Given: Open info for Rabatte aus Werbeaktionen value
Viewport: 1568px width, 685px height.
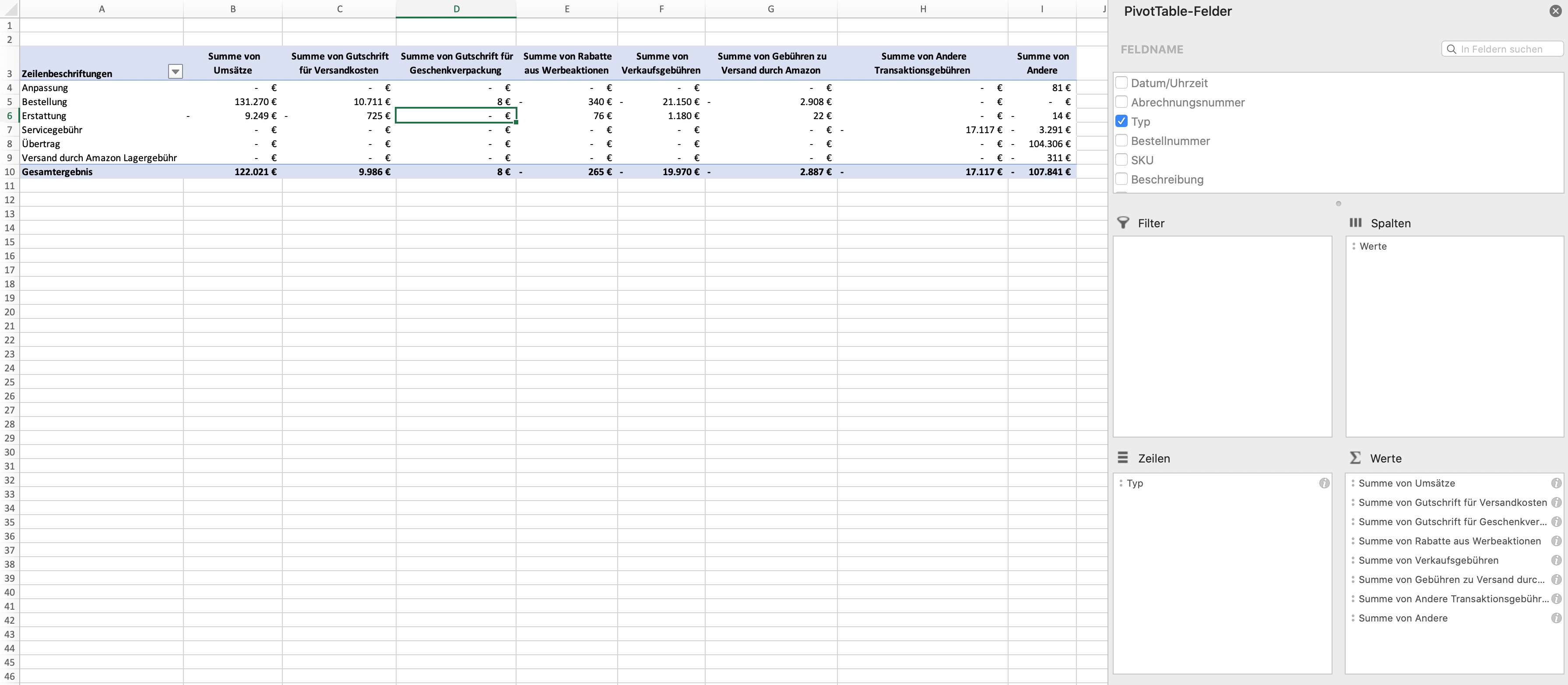Looking at the screenshot, I should (x=1557, y=541).
